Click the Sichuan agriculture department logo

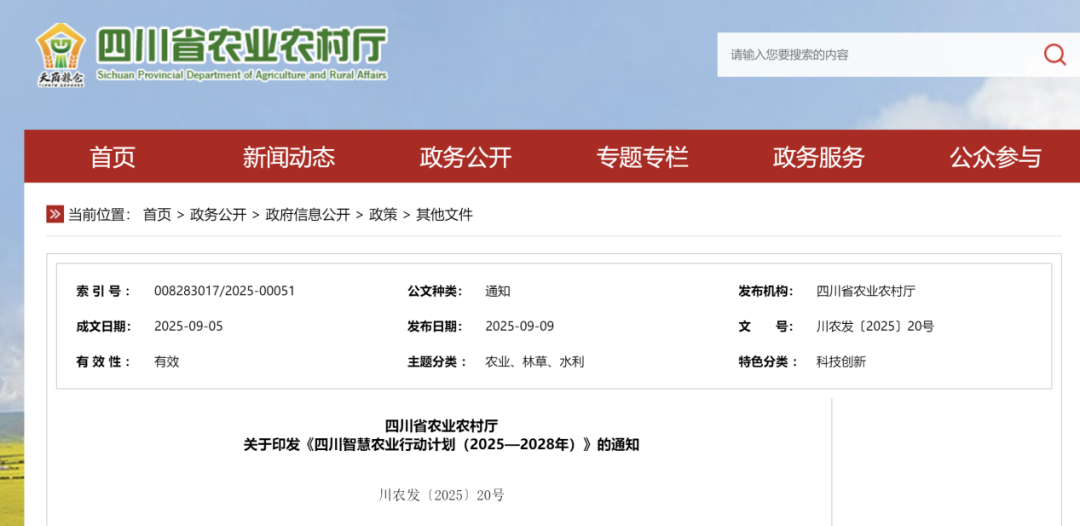pos(60,55)
